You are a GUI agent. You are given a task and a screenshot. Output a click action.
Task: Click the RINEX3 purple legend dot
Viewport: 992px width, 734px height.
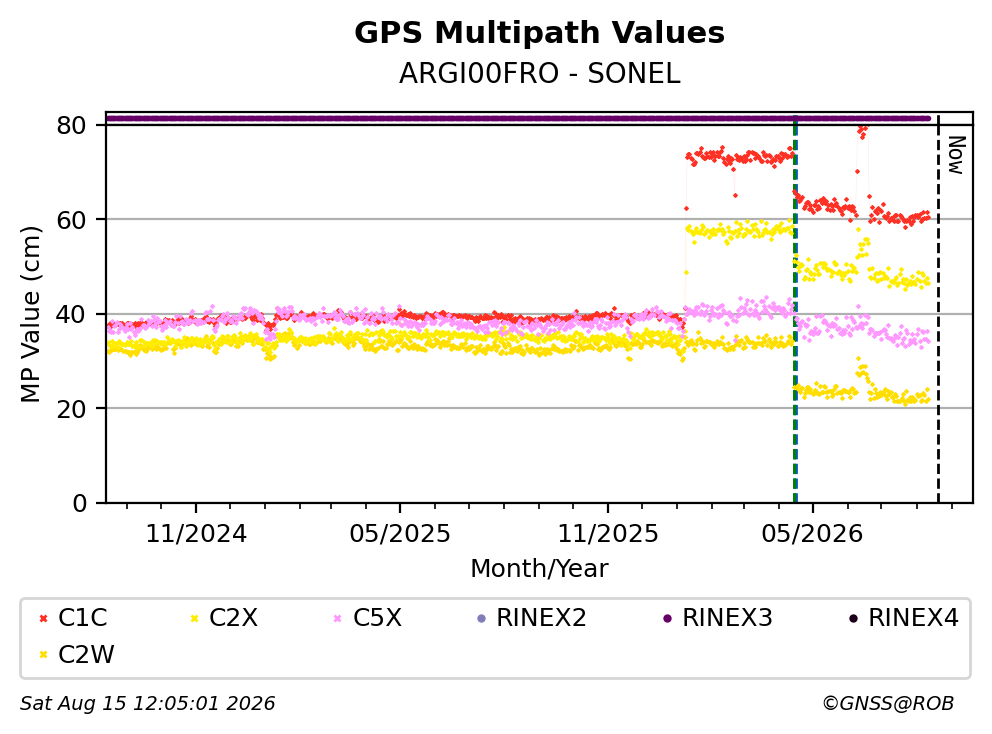pyautogui.click(x=667, y=618)
